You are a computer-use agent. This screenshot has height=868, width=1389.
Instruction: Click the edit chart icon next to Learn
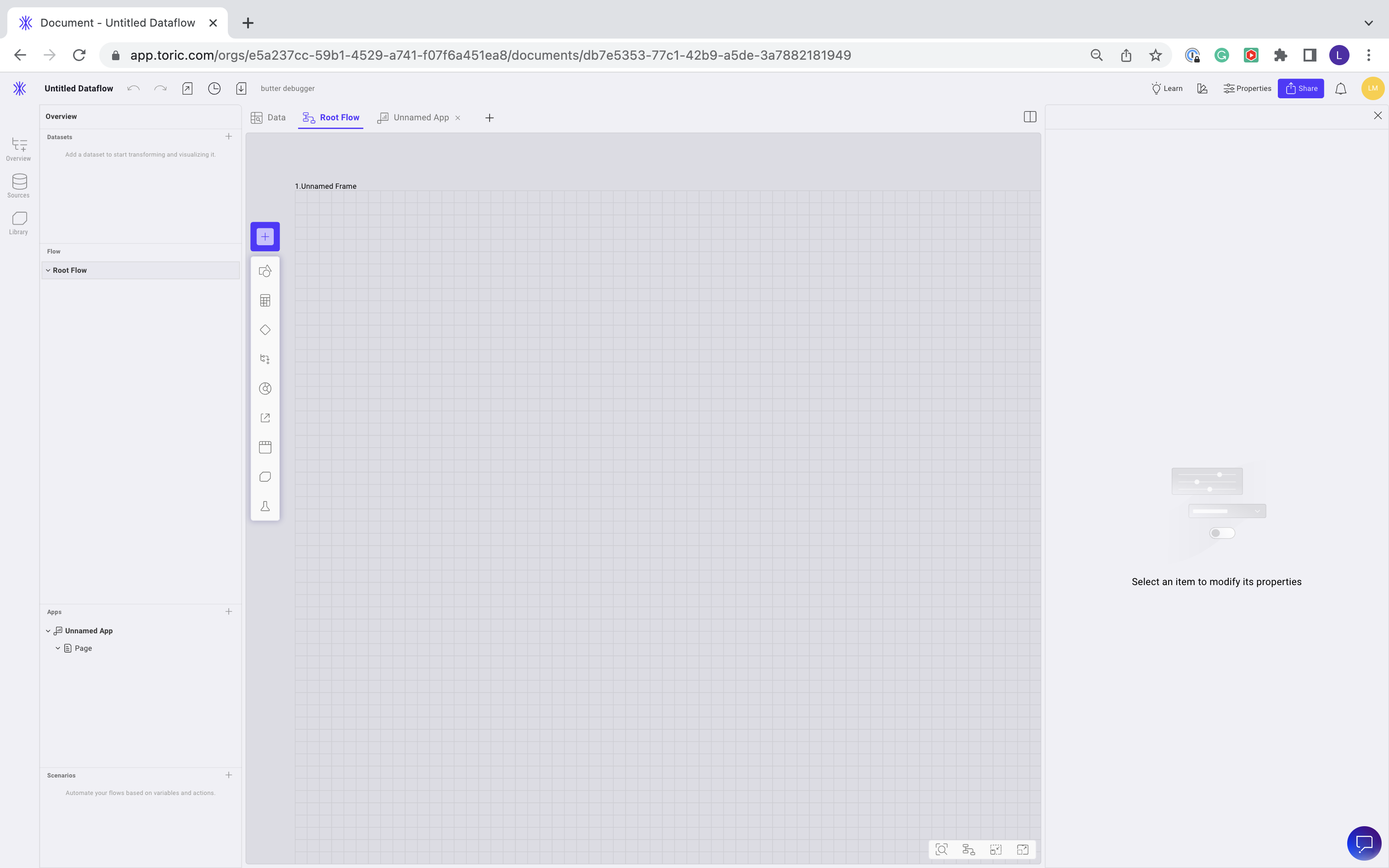(x=1203, y=88)
